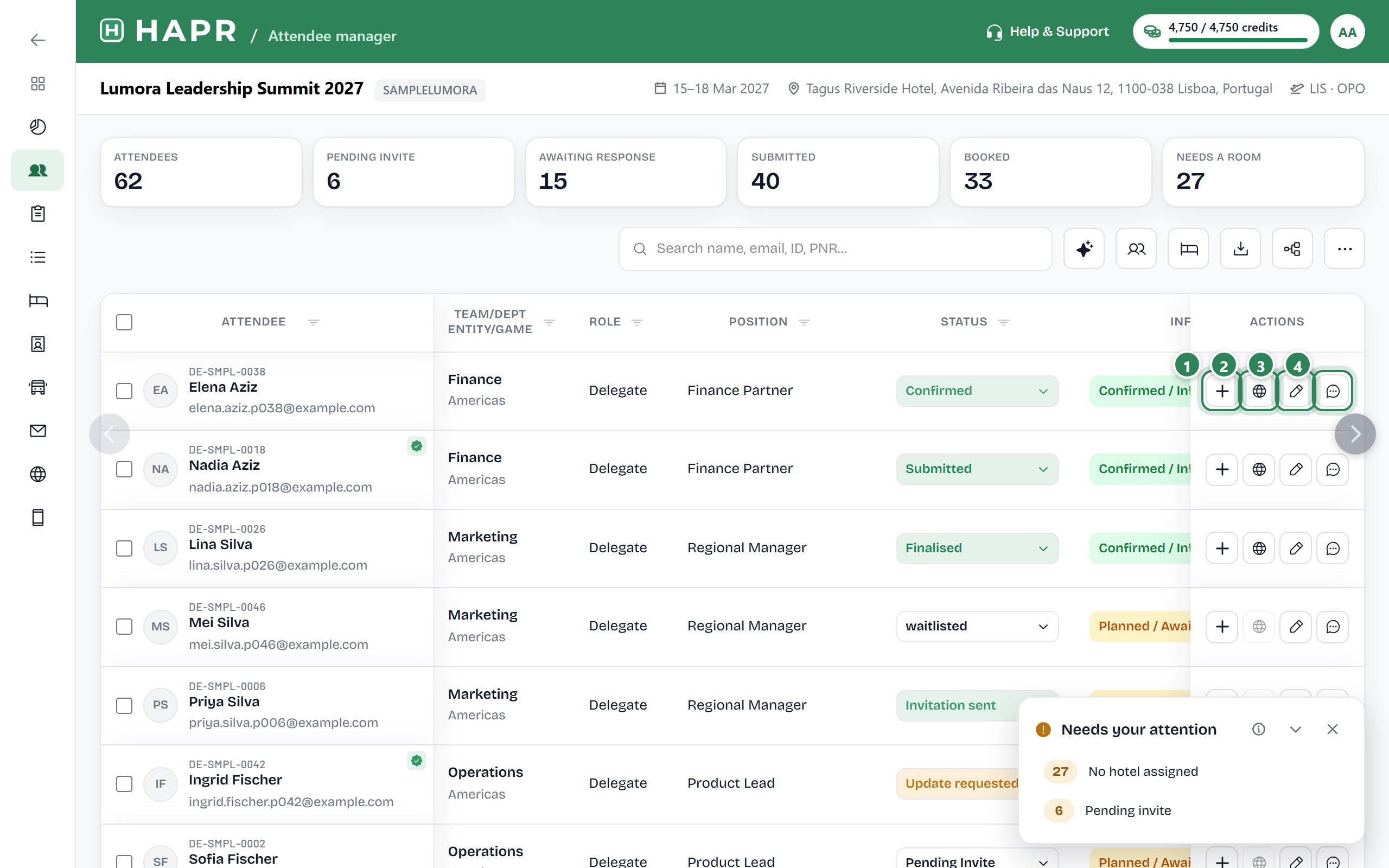Click the search name, email, ID field
The image size is (1389, 868).
[835, 248]
